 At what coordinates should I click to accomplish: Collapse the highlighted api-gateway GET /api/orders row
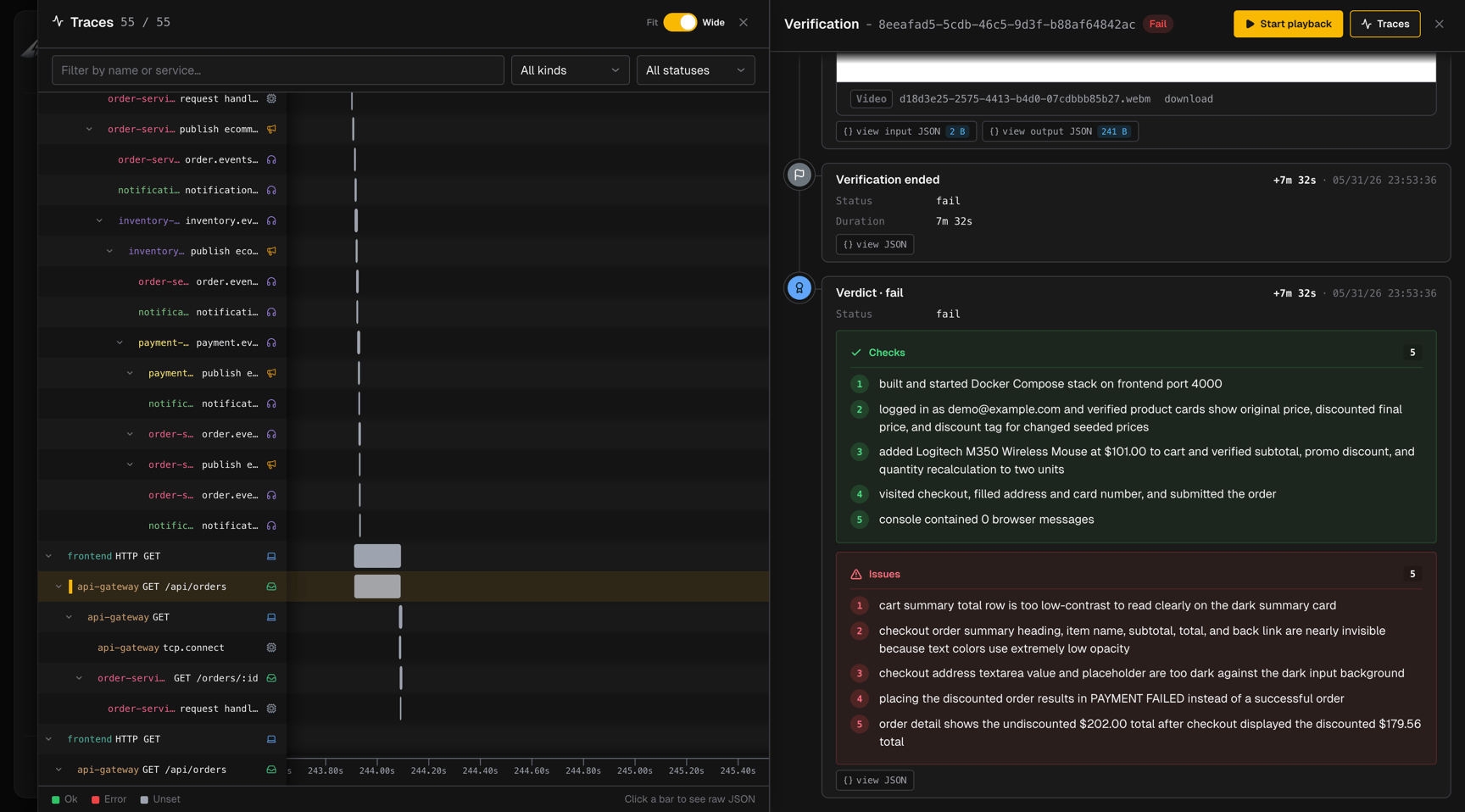coord(58,587)
